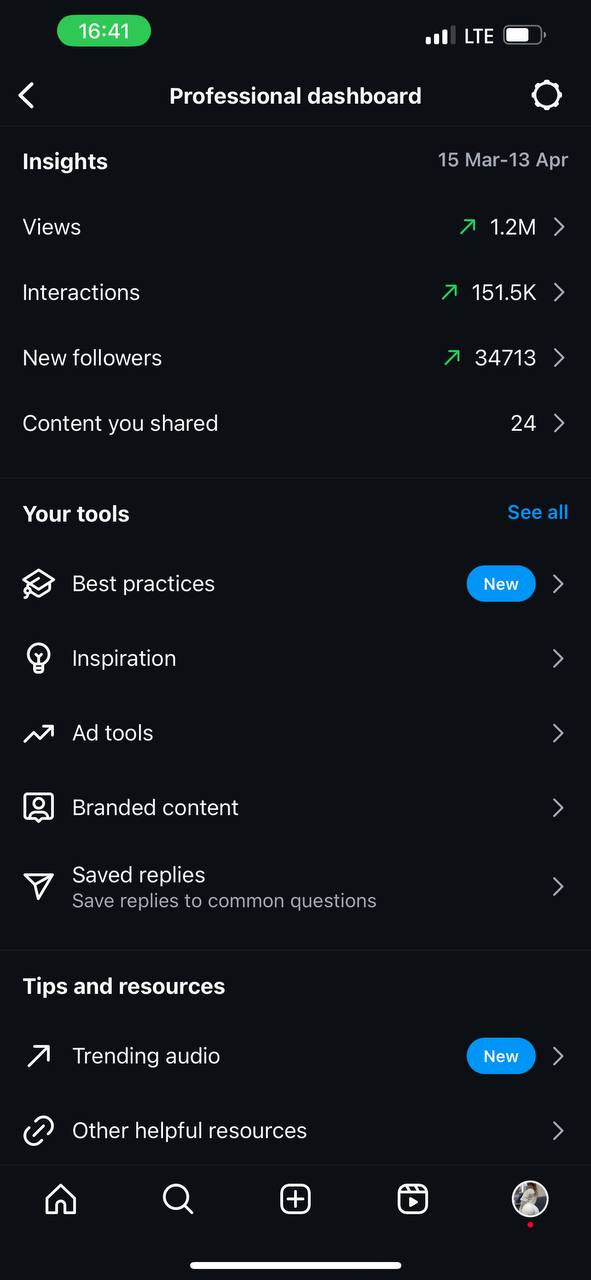Expand Views insights chevron
Screen dimensions: 591x1280
559,227
